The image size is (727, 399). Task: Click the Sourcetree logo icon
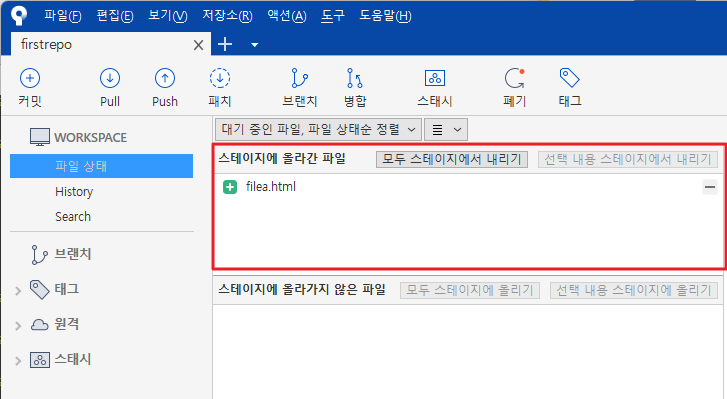pos(19,15)
